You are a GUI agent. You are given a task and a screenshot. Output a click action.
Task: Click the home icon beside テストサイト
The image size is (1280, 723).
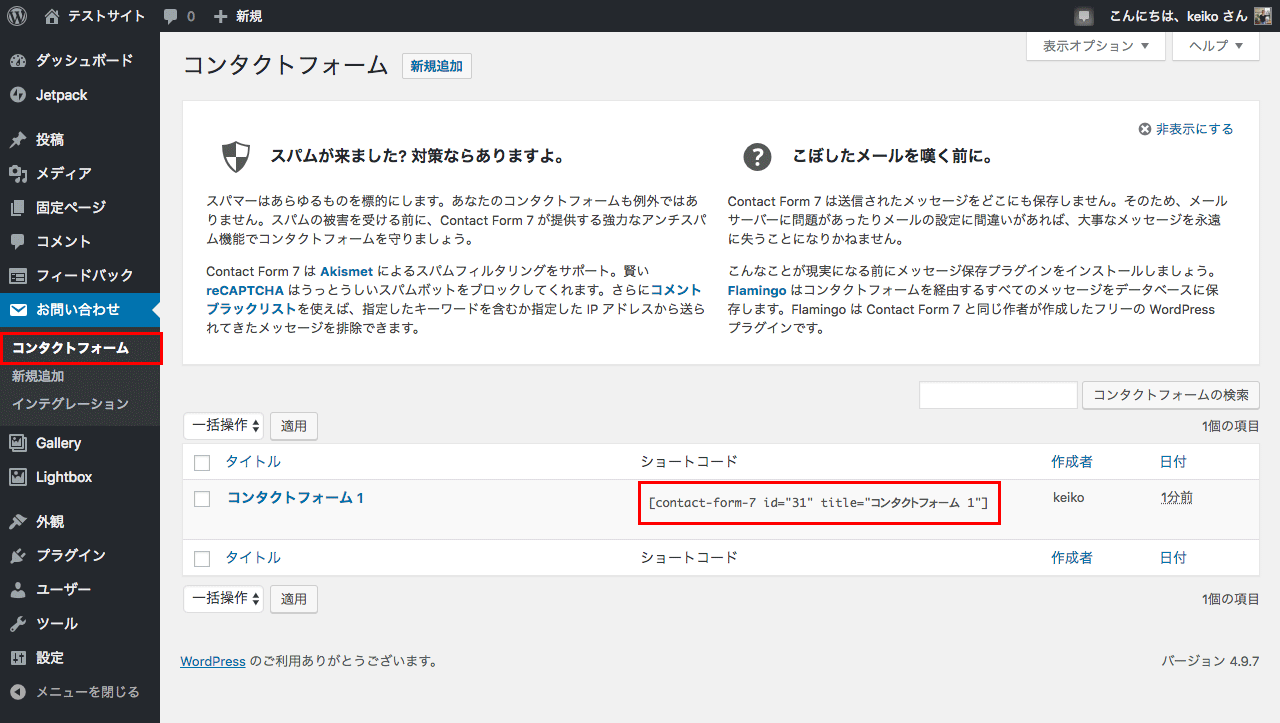point(52,16)
